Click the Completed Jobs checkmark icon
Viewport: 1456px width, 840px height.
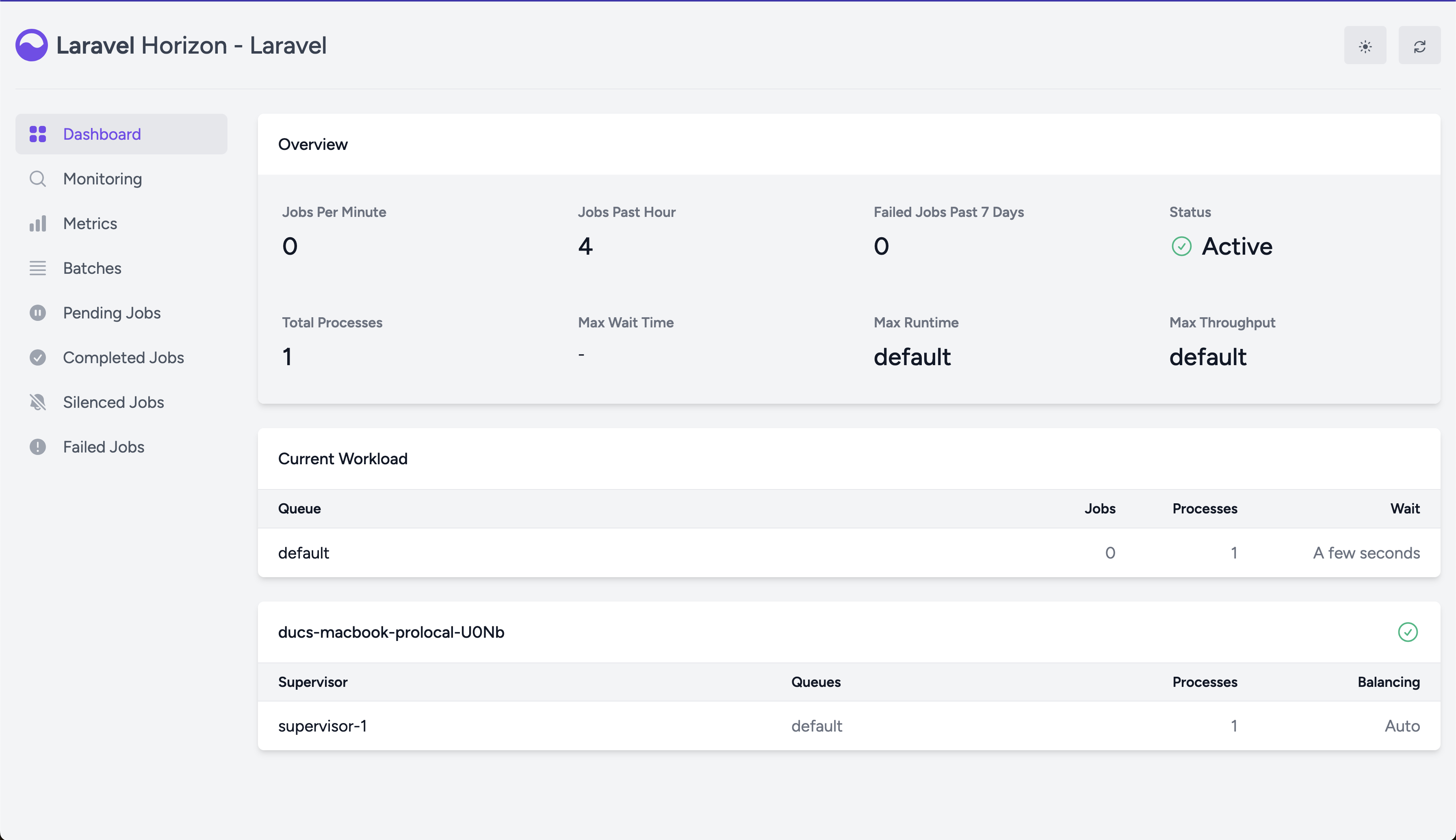(x=37, y=358)
